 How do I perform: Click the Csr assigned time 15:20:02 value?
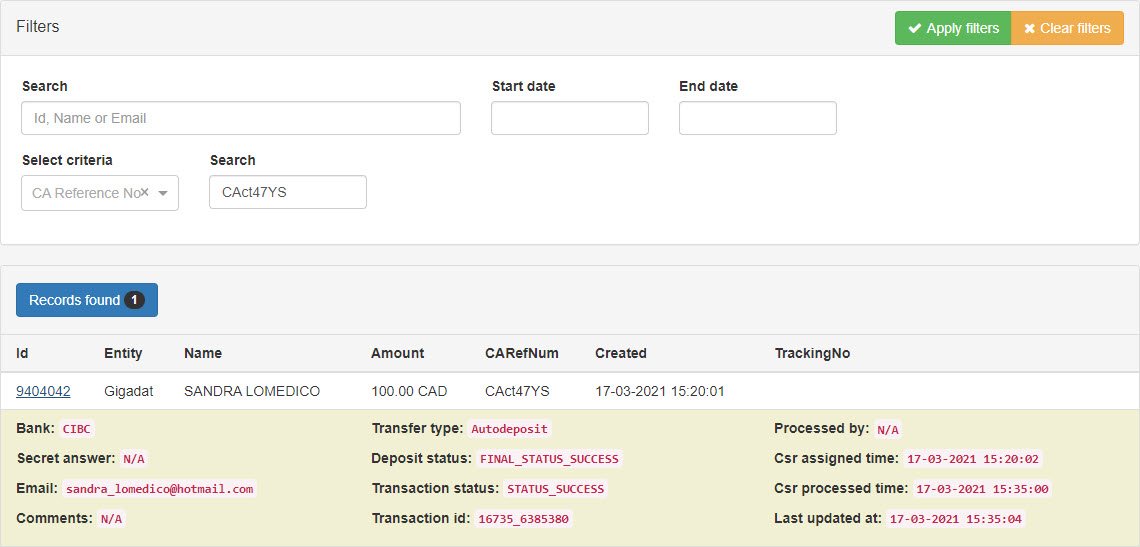pos(974,459)
